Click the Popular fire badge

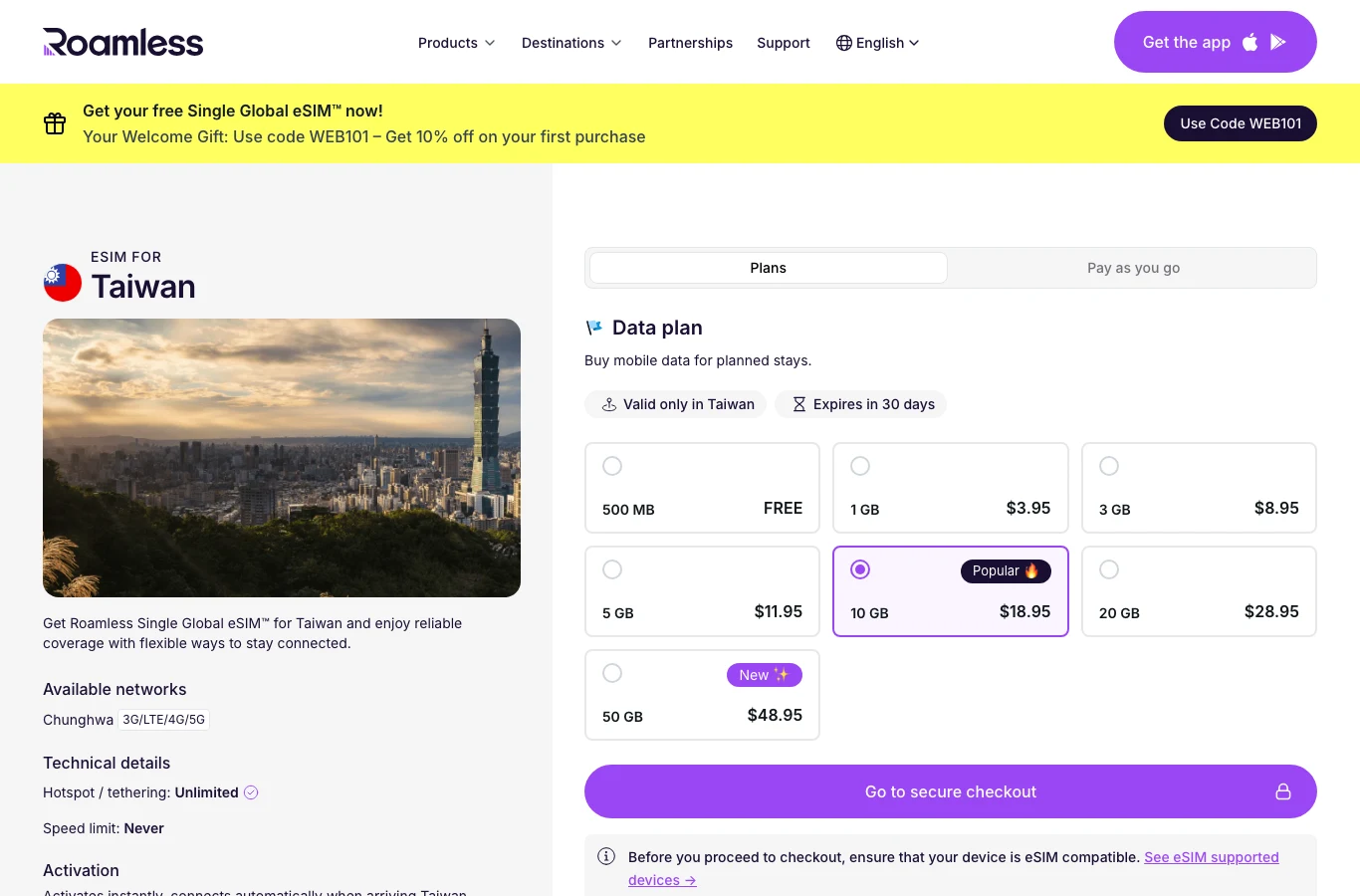(1006, 570)
